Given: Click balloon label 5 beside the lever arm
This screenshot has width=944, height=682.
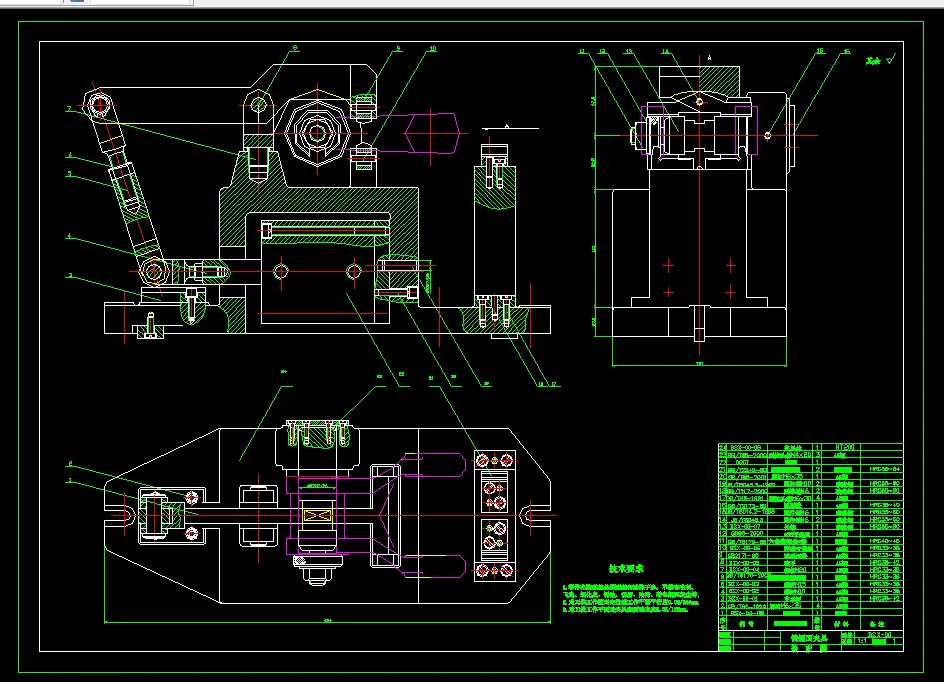Looking at the screenshot, I should click(69, 174).
